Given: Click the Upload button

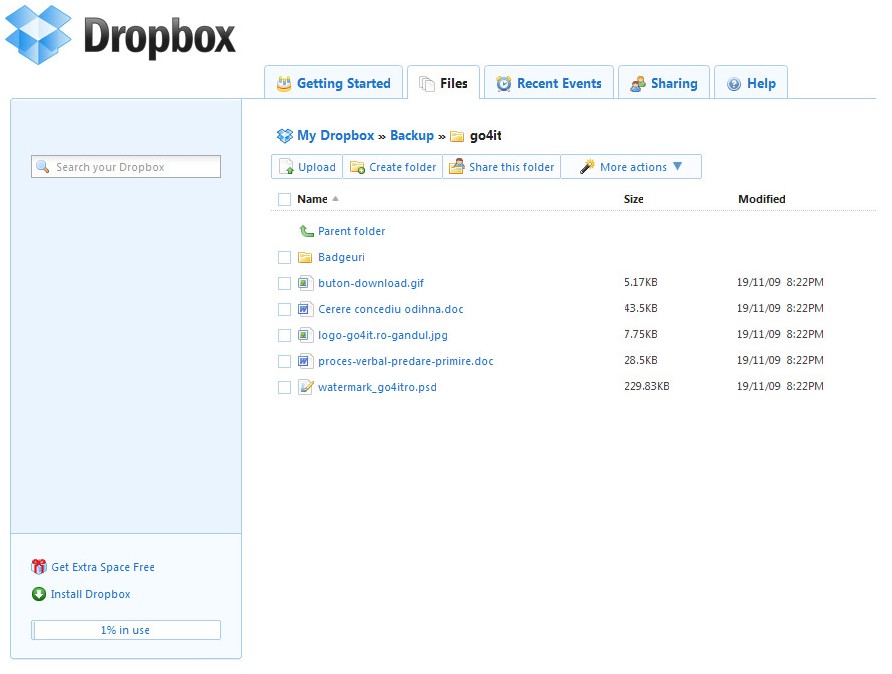Looking at the screenshot, I should coord(307,167).
